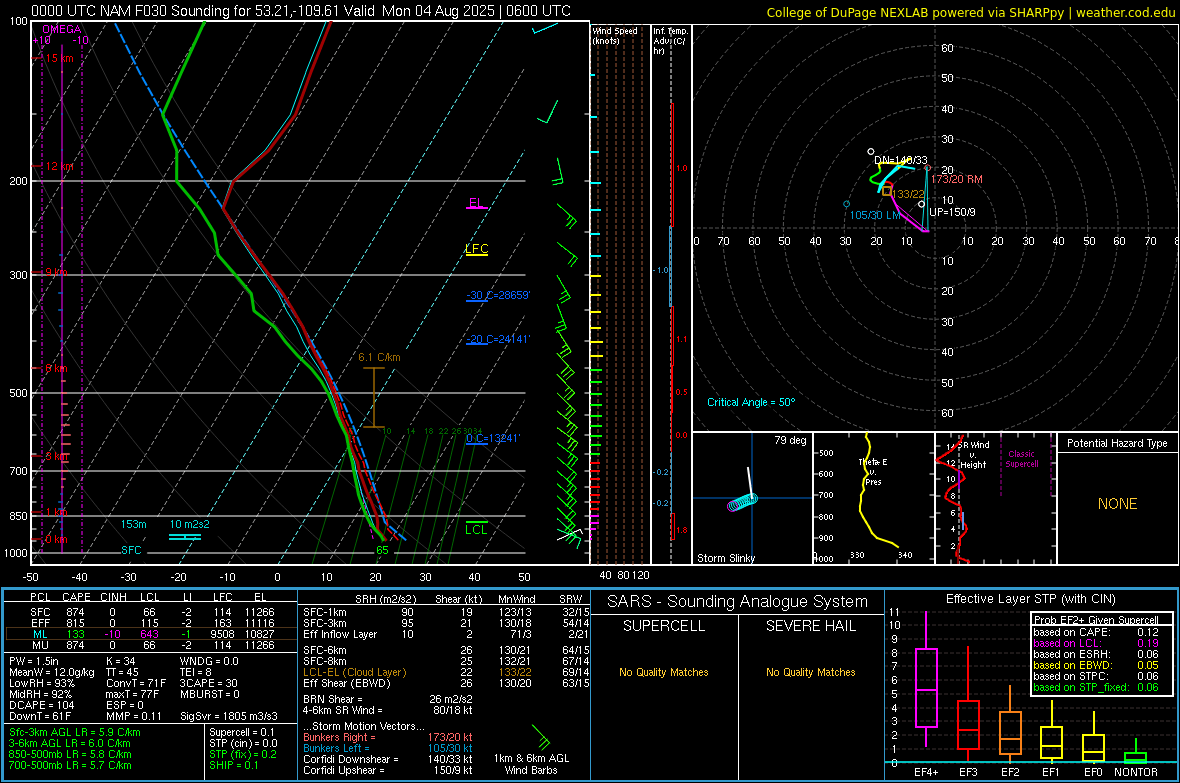1180x783 pixels.
Task: Click the 15 km height marker
Action: point(58,58)
